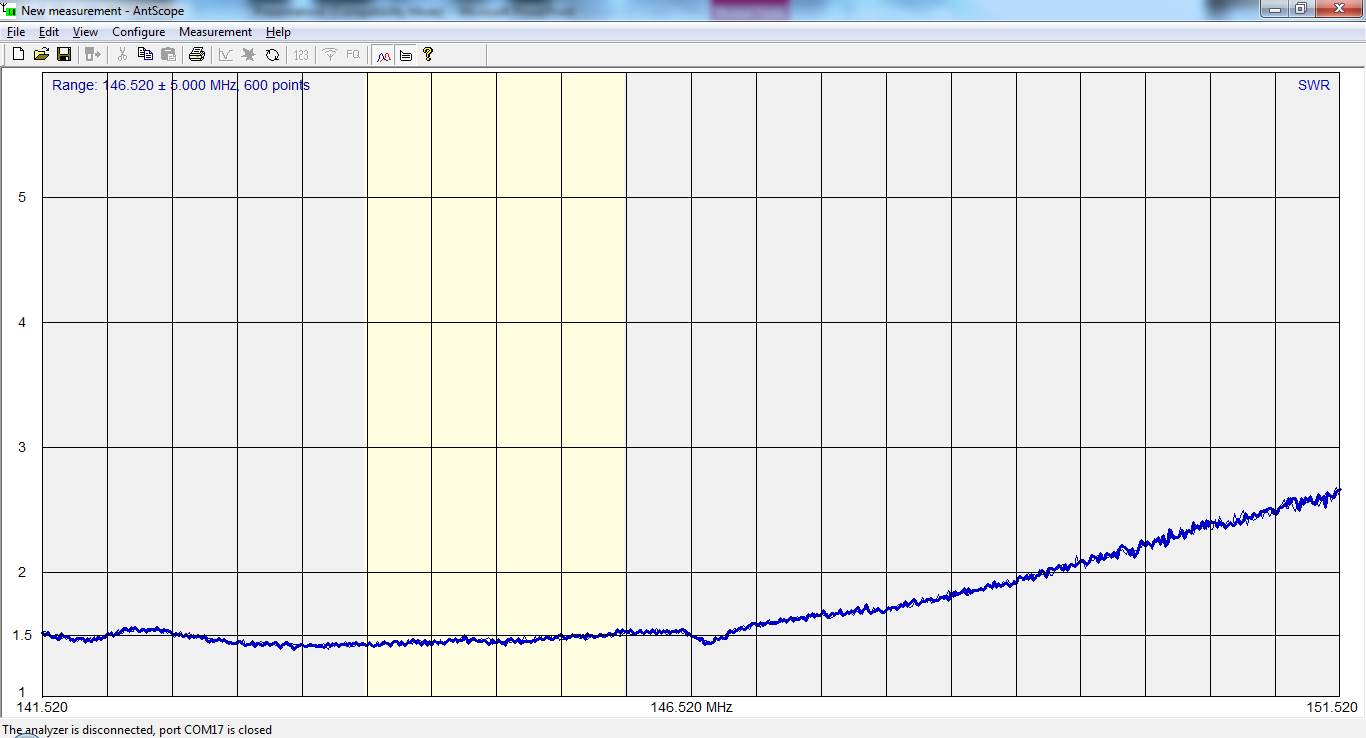Open the File menu
The width and height of the screenshot is (1366, 738).
pyautogui.click(x=16, y=32)
